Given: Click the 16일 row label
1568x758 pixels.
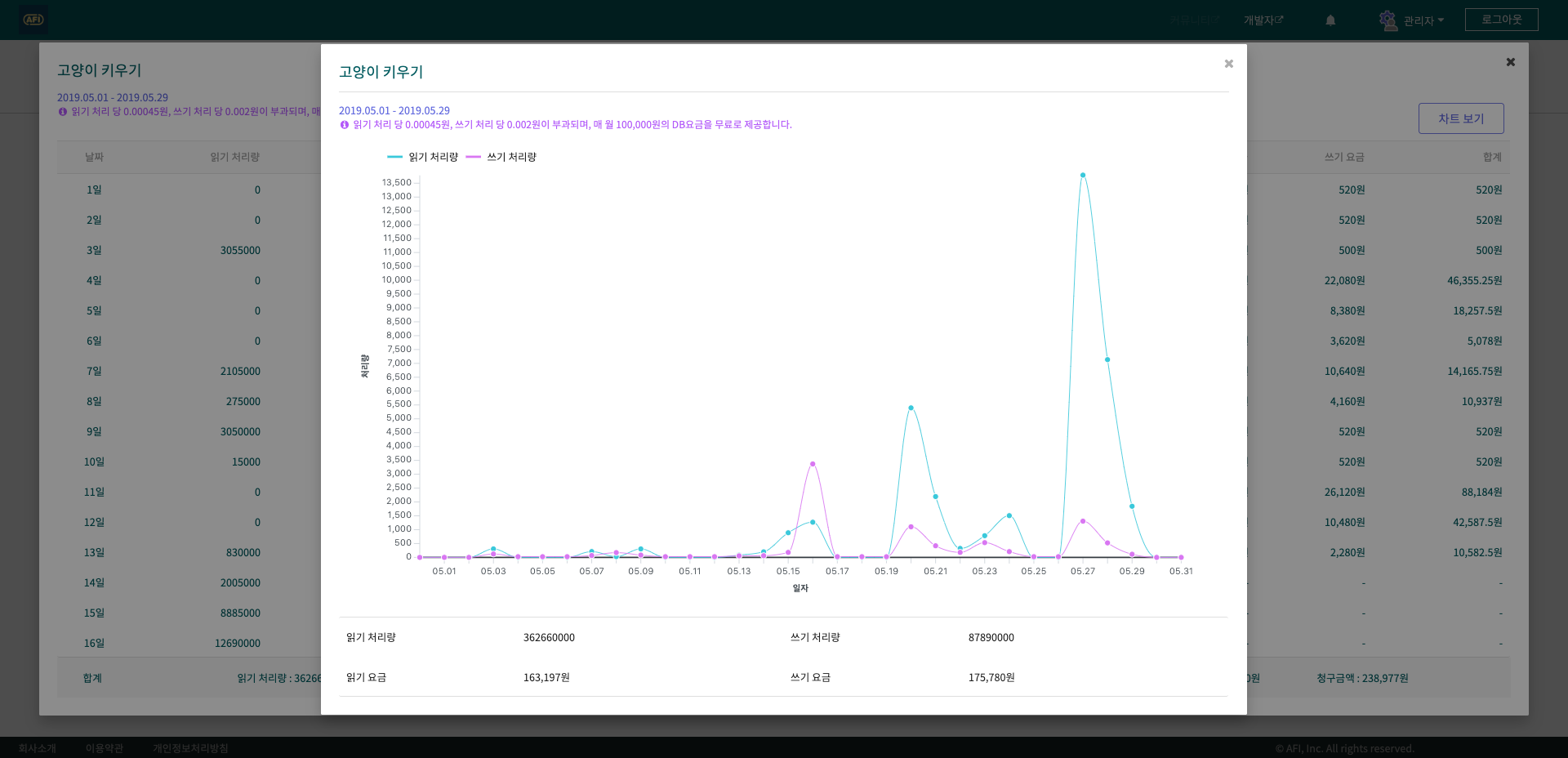Looking at the screenshot, I should coord(94,644).
